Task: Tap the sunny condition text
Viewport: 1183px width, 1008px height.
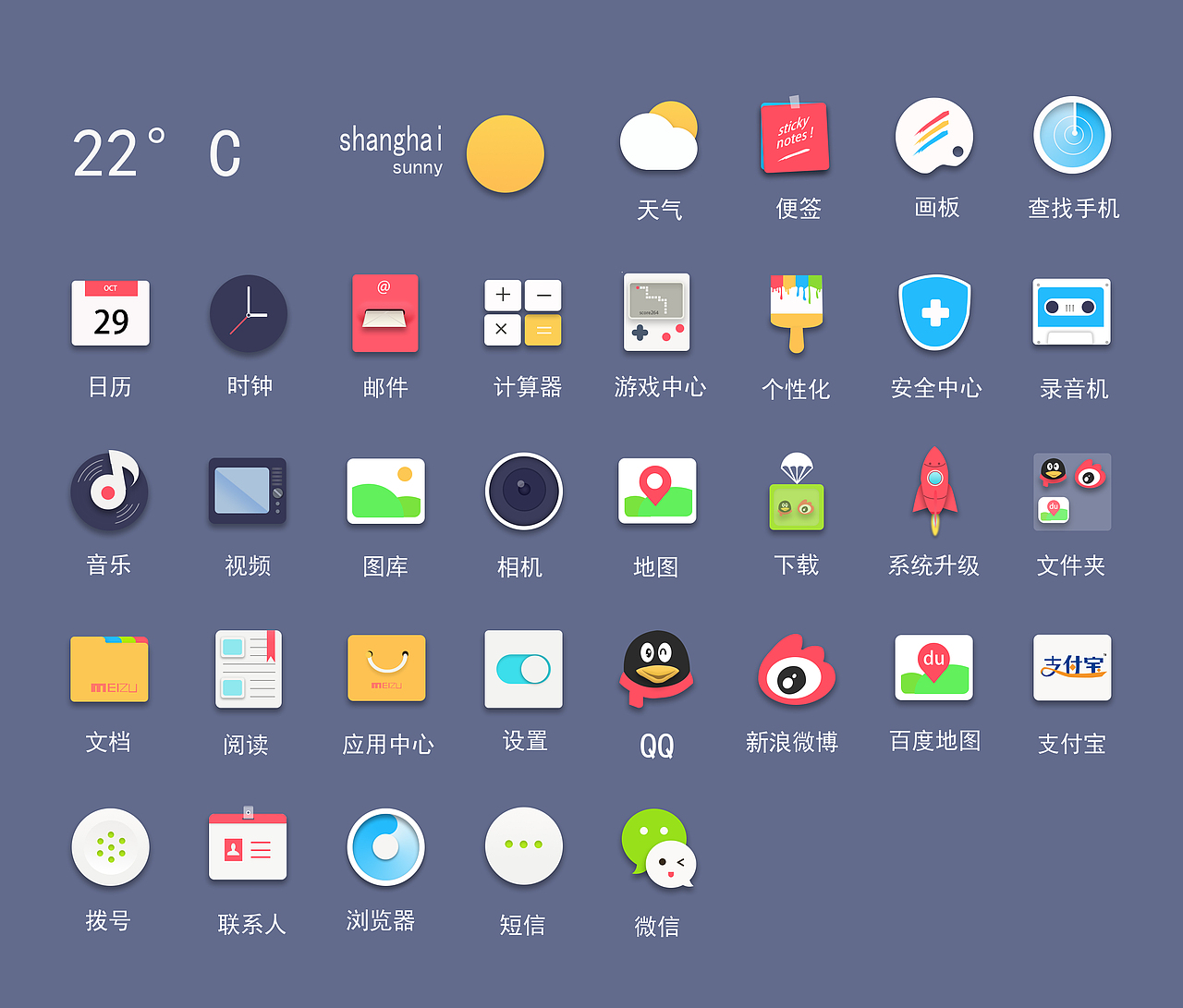Action: 418,168
